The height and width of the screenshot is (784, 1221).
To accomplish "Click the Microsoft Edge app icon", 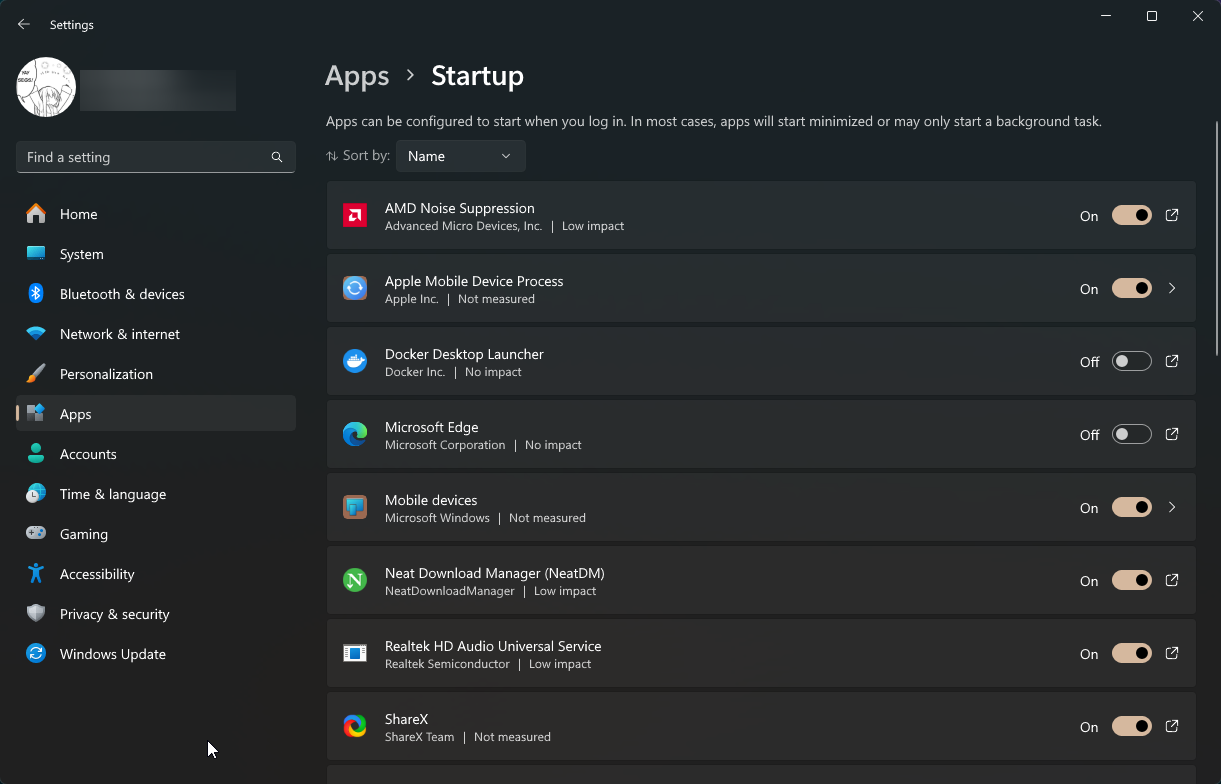I will [x=355, y=434].
